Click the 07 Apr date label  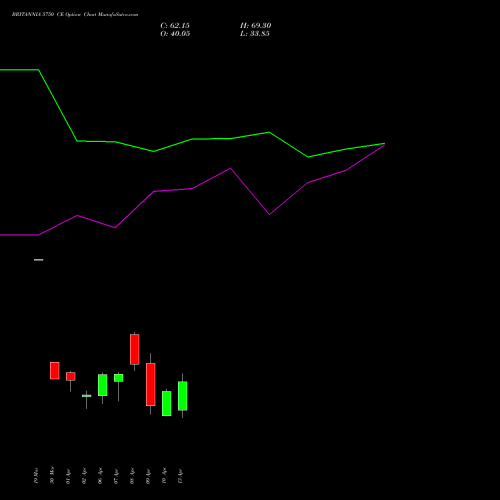point(116,476)
